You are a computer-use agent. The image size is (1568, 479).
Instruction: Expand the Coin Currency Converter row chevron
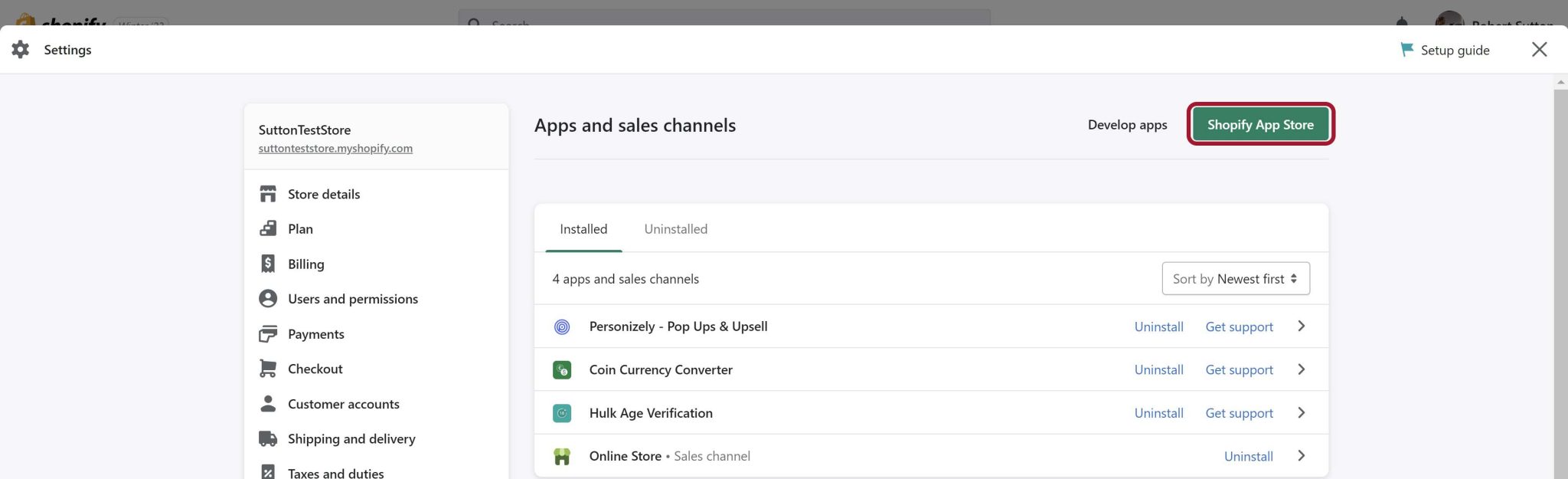[1302, 369]
